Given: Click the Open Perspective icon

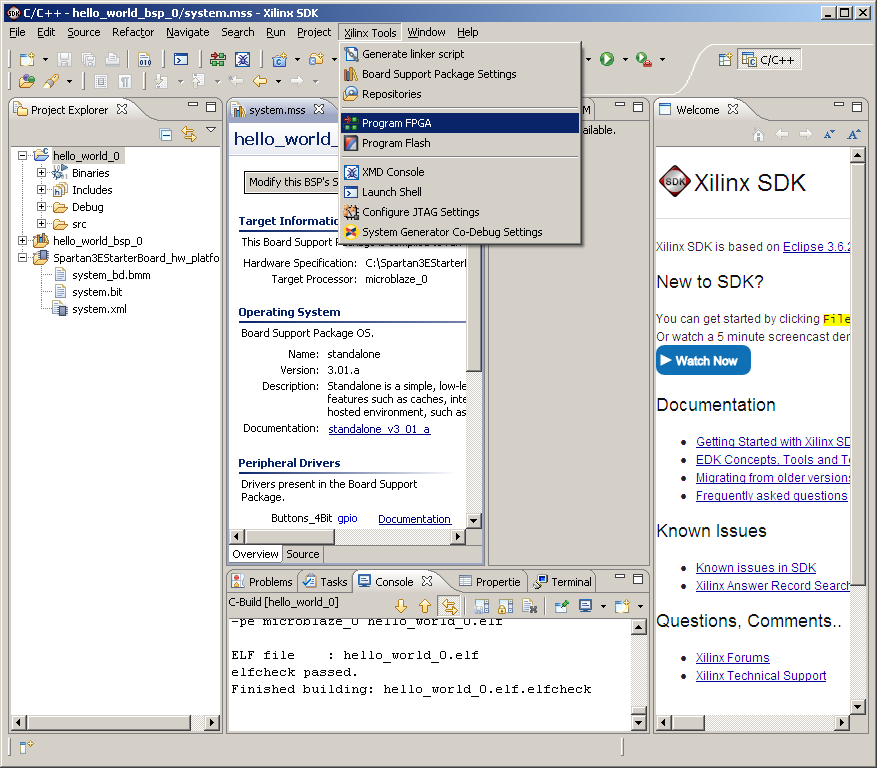Looking at the screenshot, I should (x=725, y=59).
